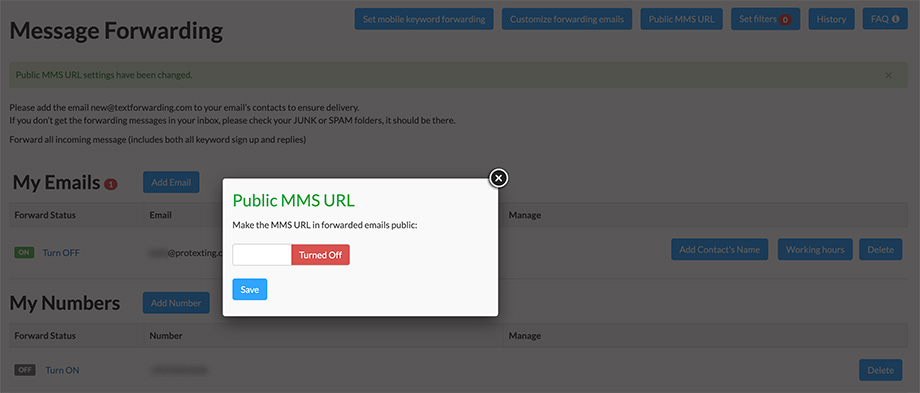Open the FAQ info button
The height and width of the screenshot is (393, 920).
click(885, 19)
